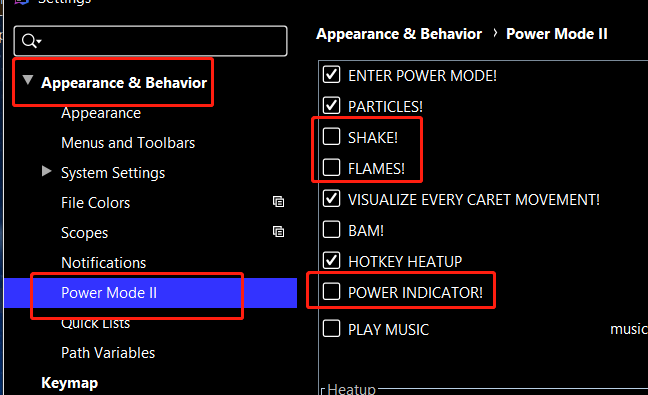648x395 pixels.
Task: Check the BAM! checkbox
Action: tap(331, 229)
